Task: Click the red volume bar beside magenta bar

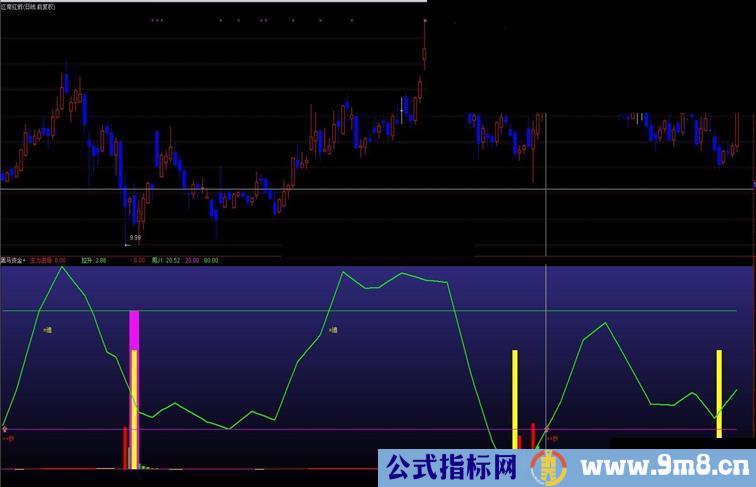Action: pos(124,447)
